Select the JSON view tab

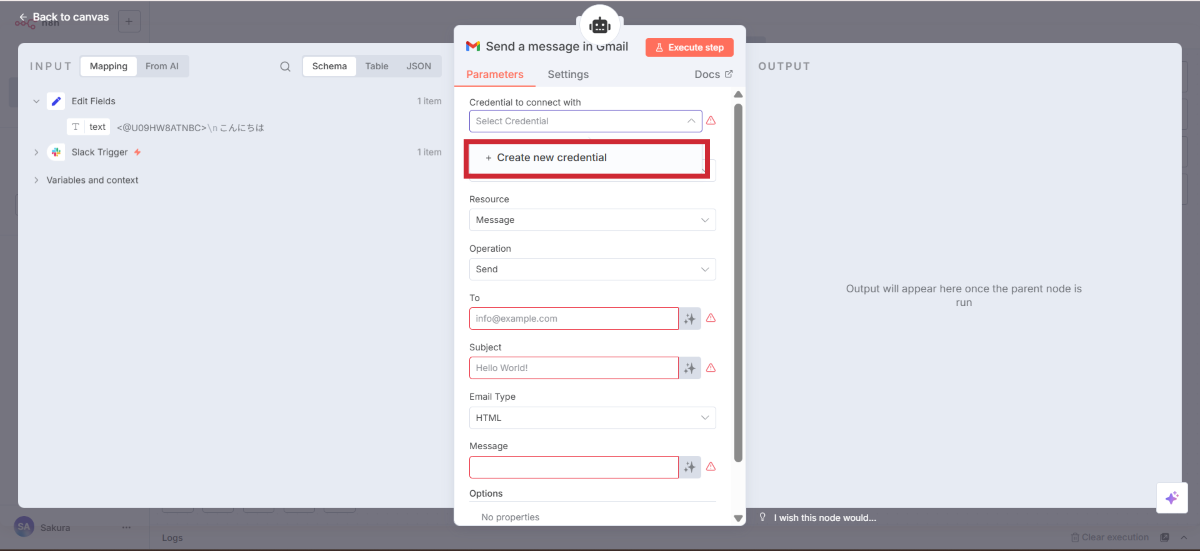click(418, 67)
